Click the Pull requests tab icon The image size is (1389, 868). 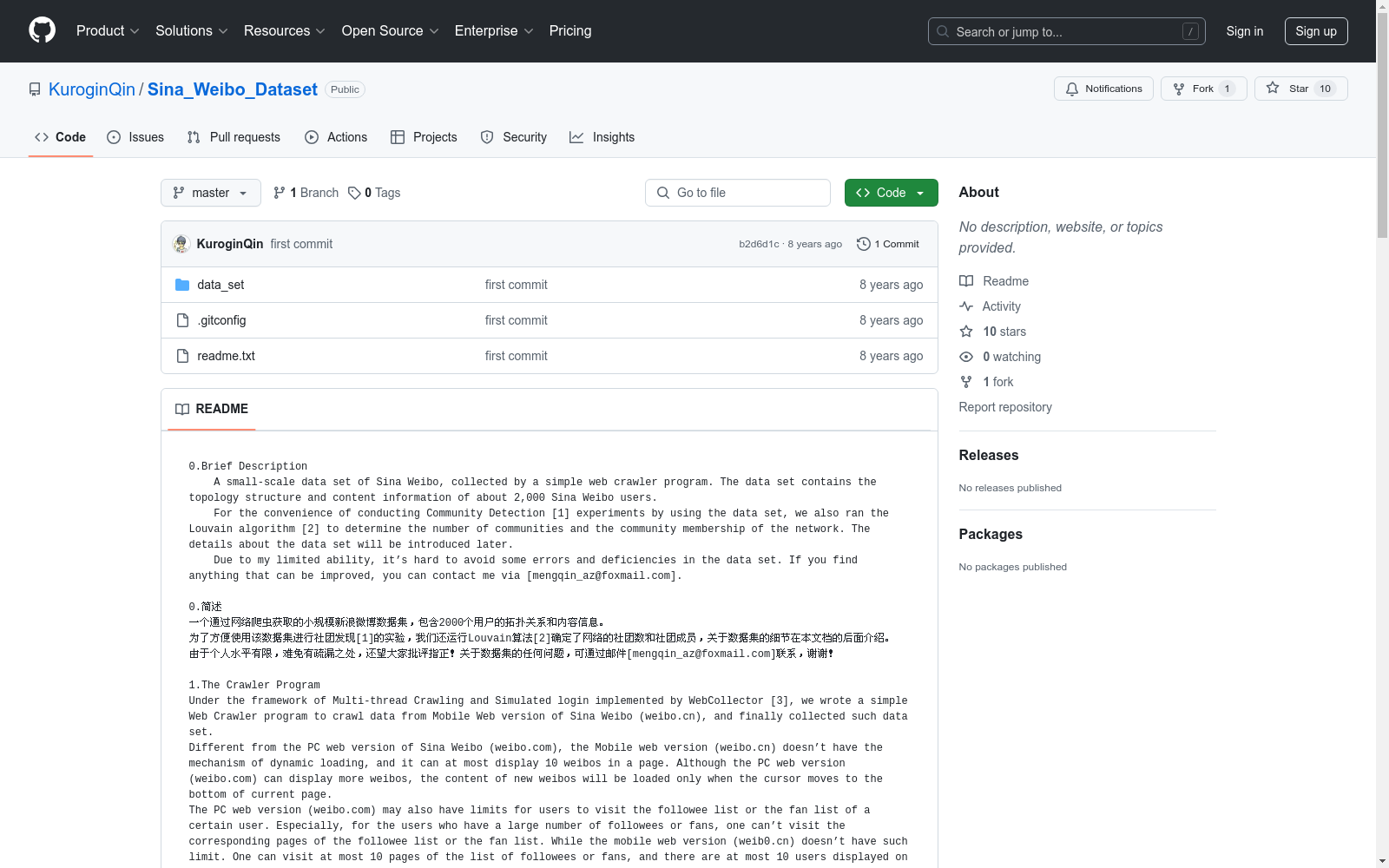[194, 137]
